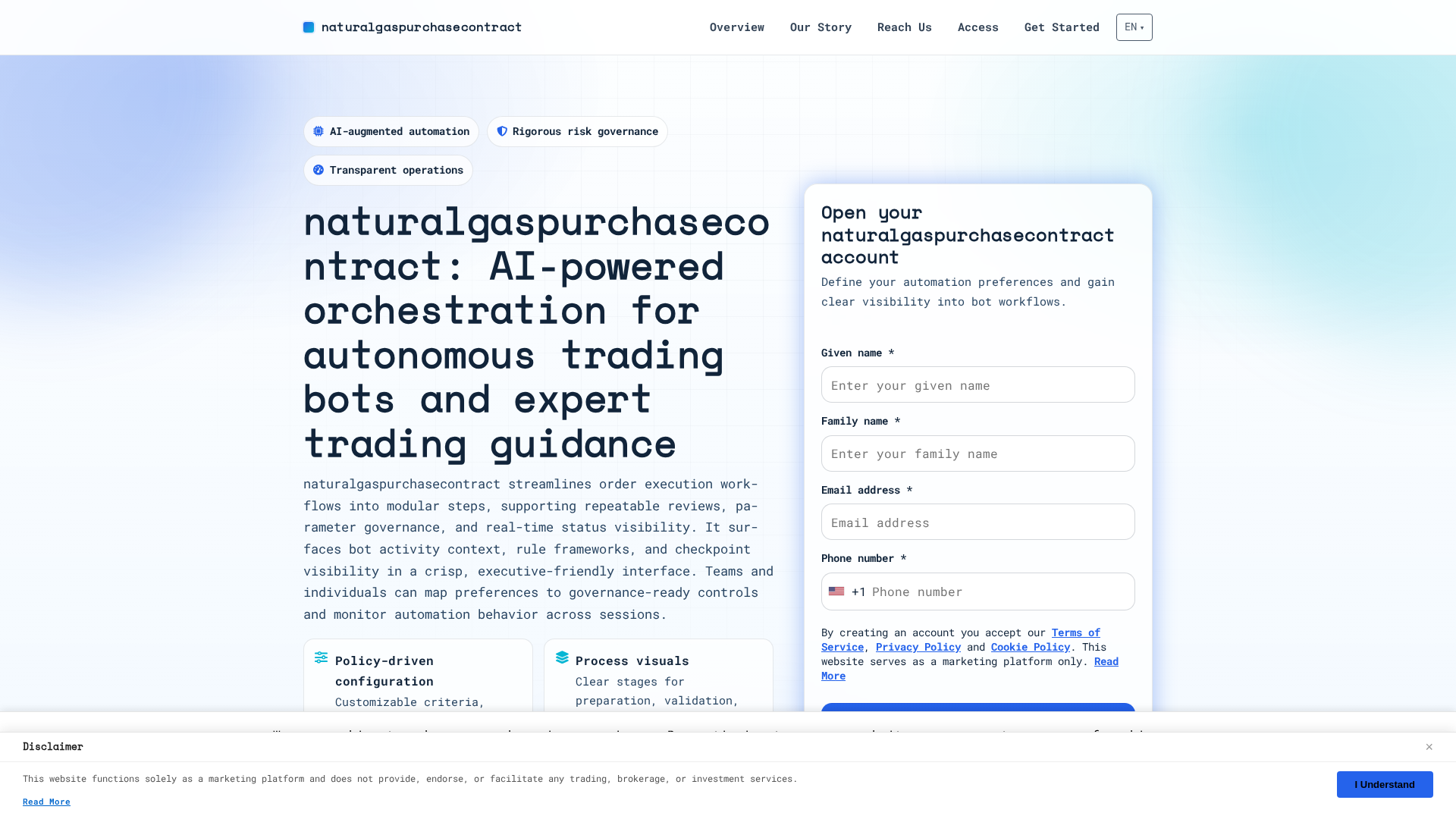1456x819 pixels.
Task: Open the Privacy Policy link
Action: pyautogui.click(x=918, y=647)
